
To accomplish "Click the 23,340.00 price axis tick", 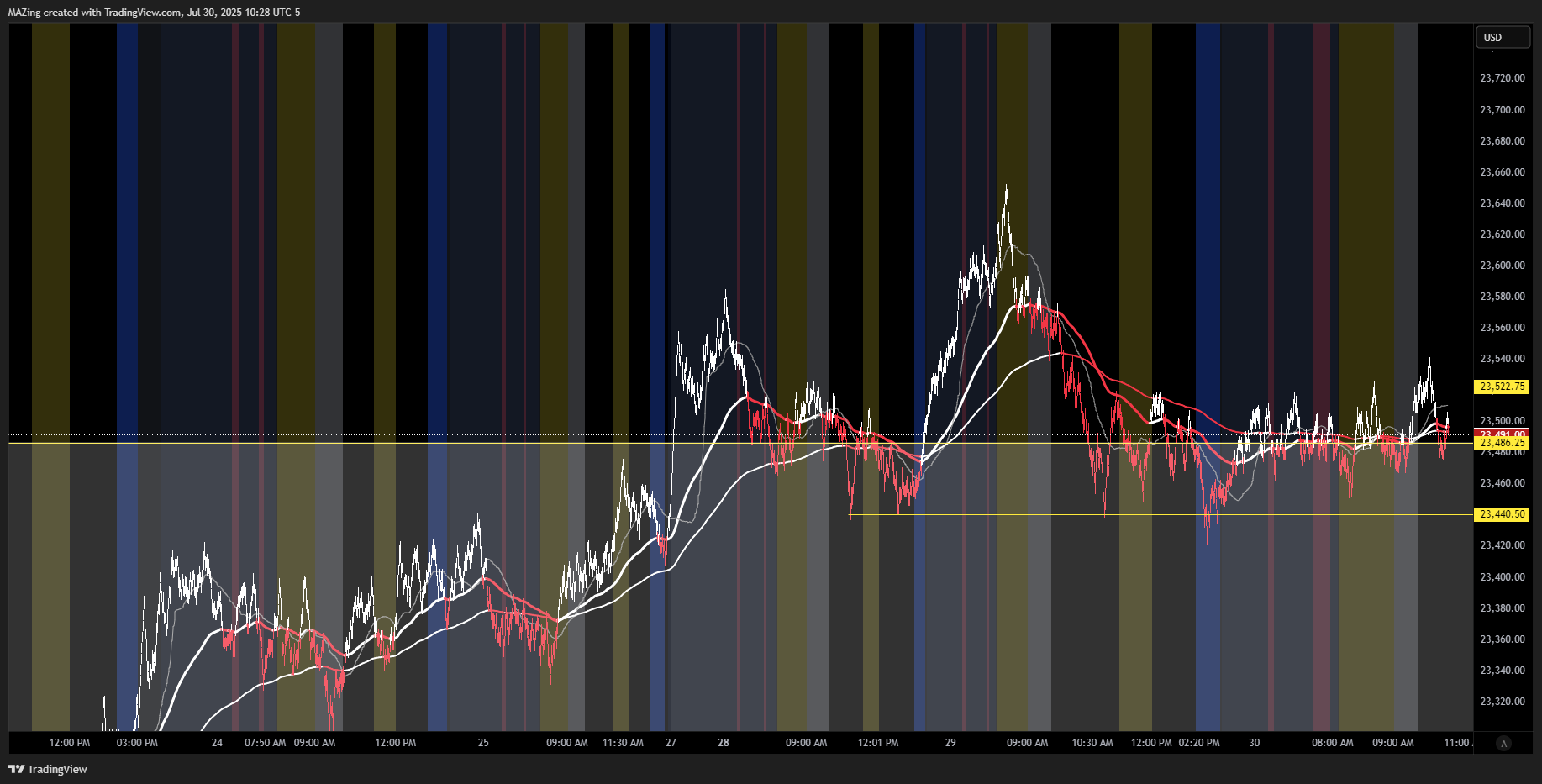I will 1503,670.
